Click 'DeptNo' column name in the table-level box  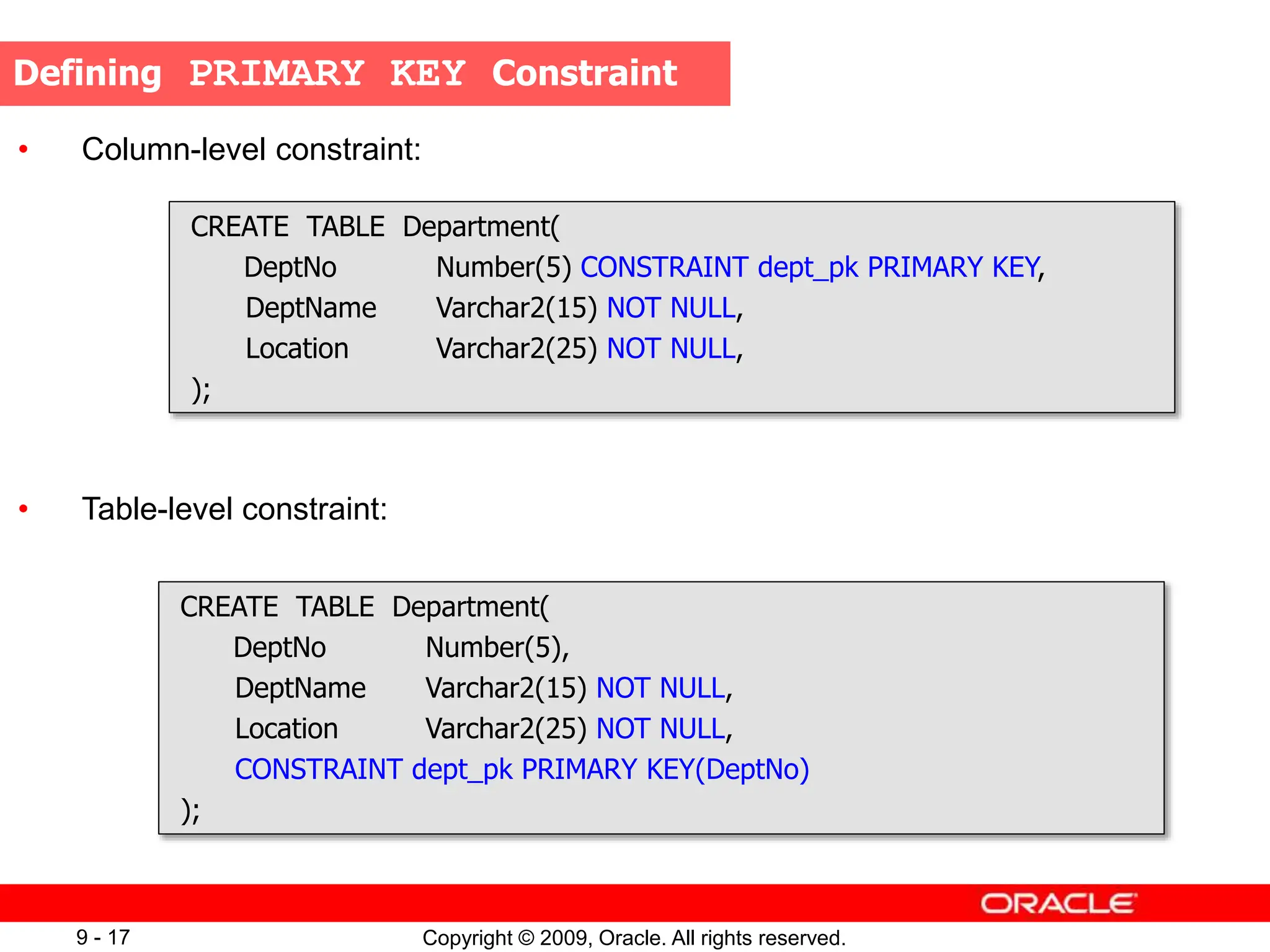coord(280,648)
